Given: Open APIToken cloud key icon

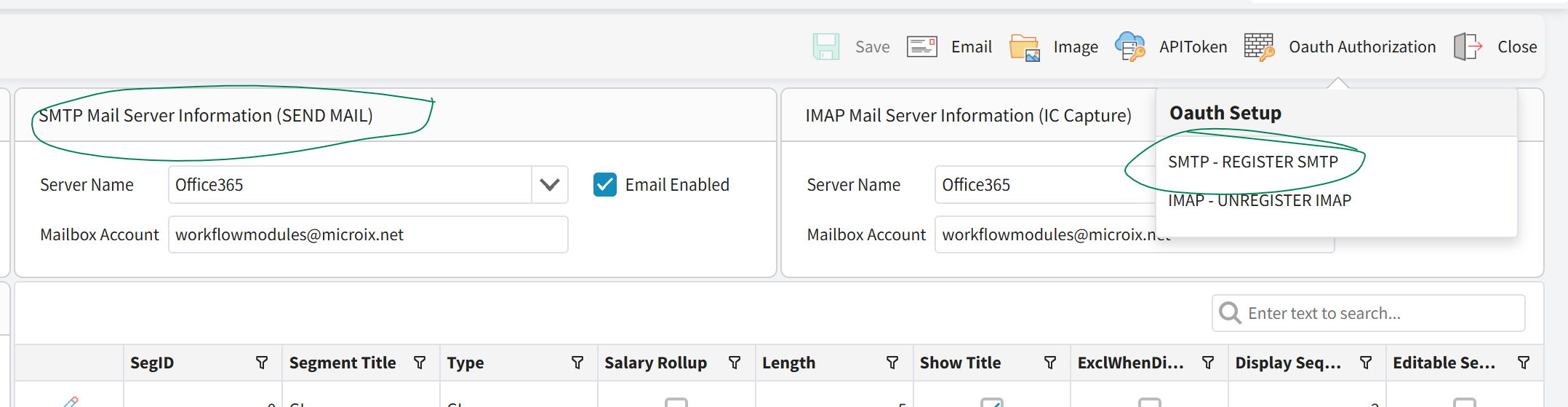Looking at the screenshot, I should tap(1130, 47).
